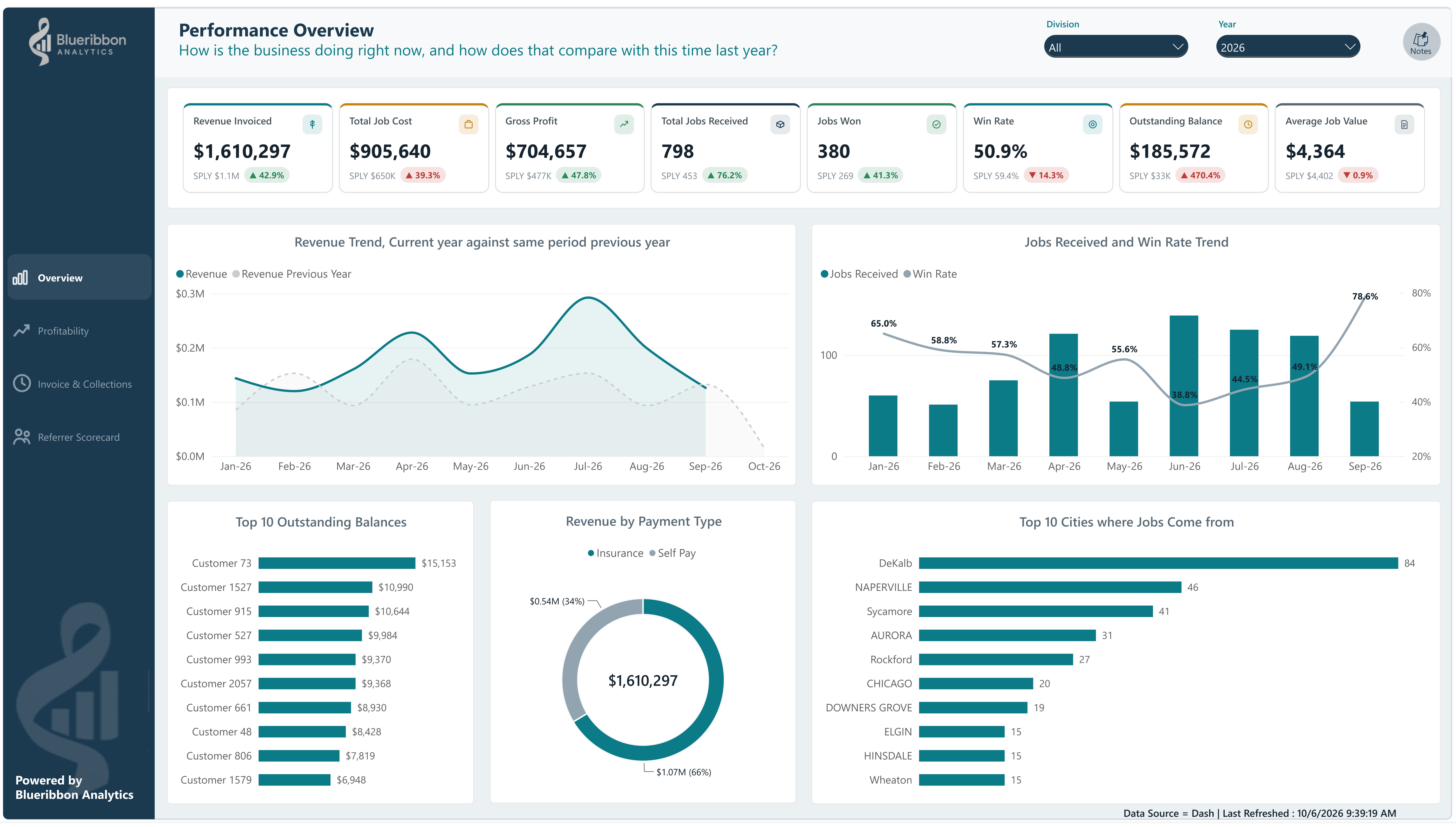This screenshot has width=1456, height=827.
Task: Click the "50.9%" Win Rate value
Action: pyautogui.click(x=1000, y=152)
